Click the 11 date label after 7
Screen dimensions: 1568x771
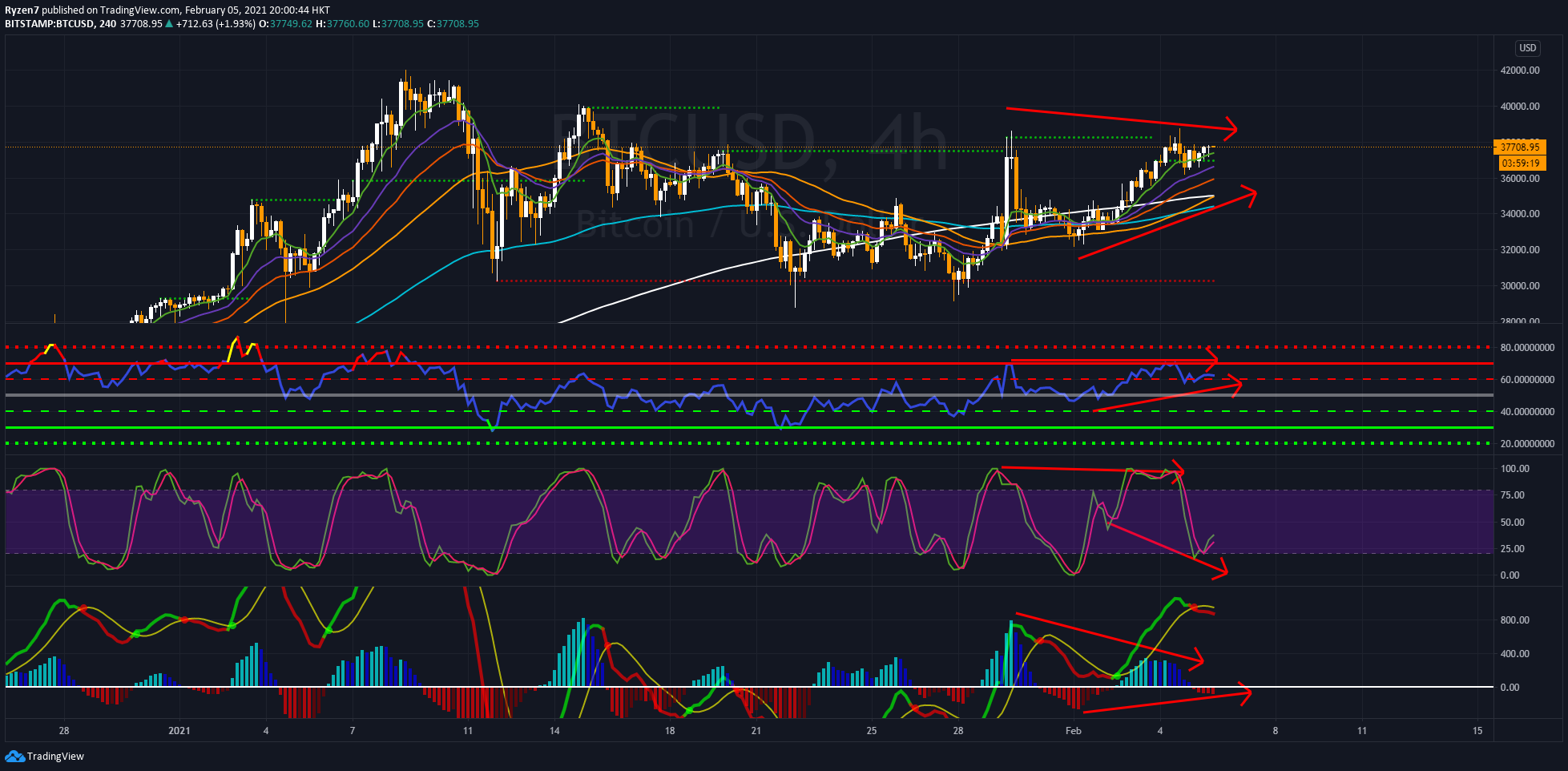point(468,731)
